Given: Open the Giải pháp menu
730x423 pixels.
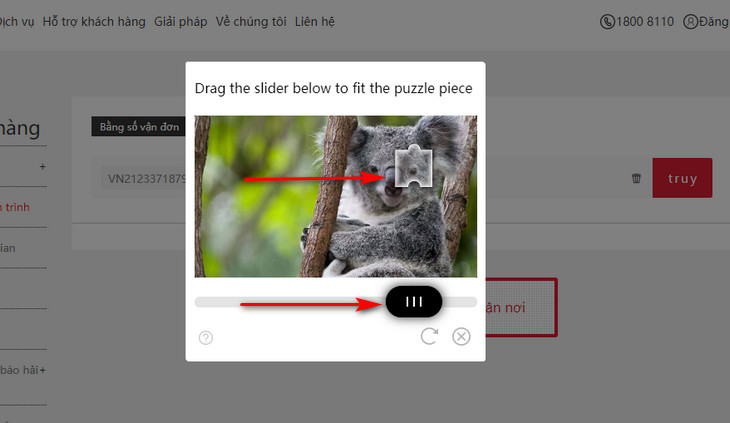Looking at the screenshot, I should tap(181, 22).
